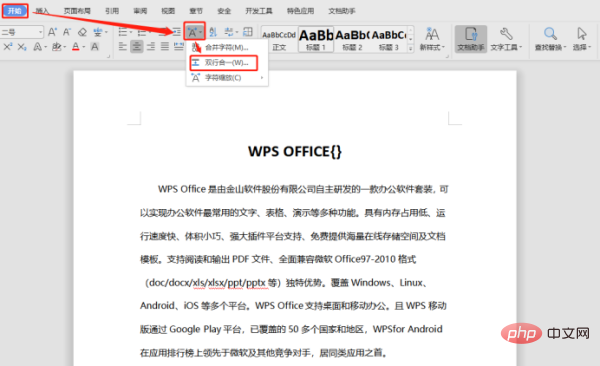Open the font size 二号 combo box
This screenshot has height=366, width=600.
pyautogui.click(x=21, y=32)
